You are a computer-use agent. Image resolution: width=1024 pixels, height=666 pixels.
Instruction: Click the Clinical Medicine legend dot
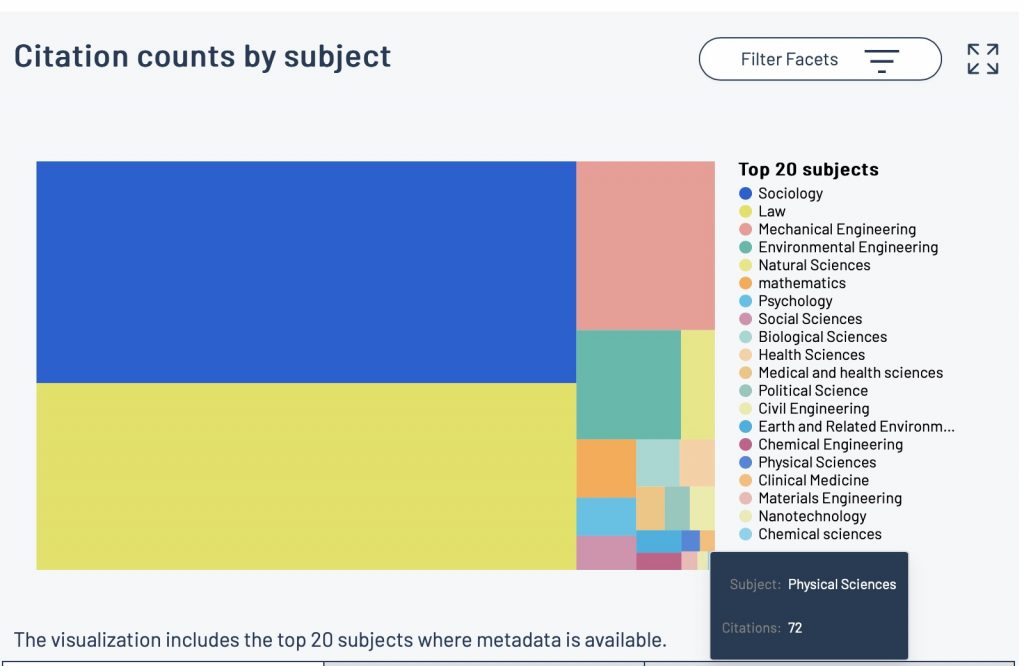(x=745, y=481)
